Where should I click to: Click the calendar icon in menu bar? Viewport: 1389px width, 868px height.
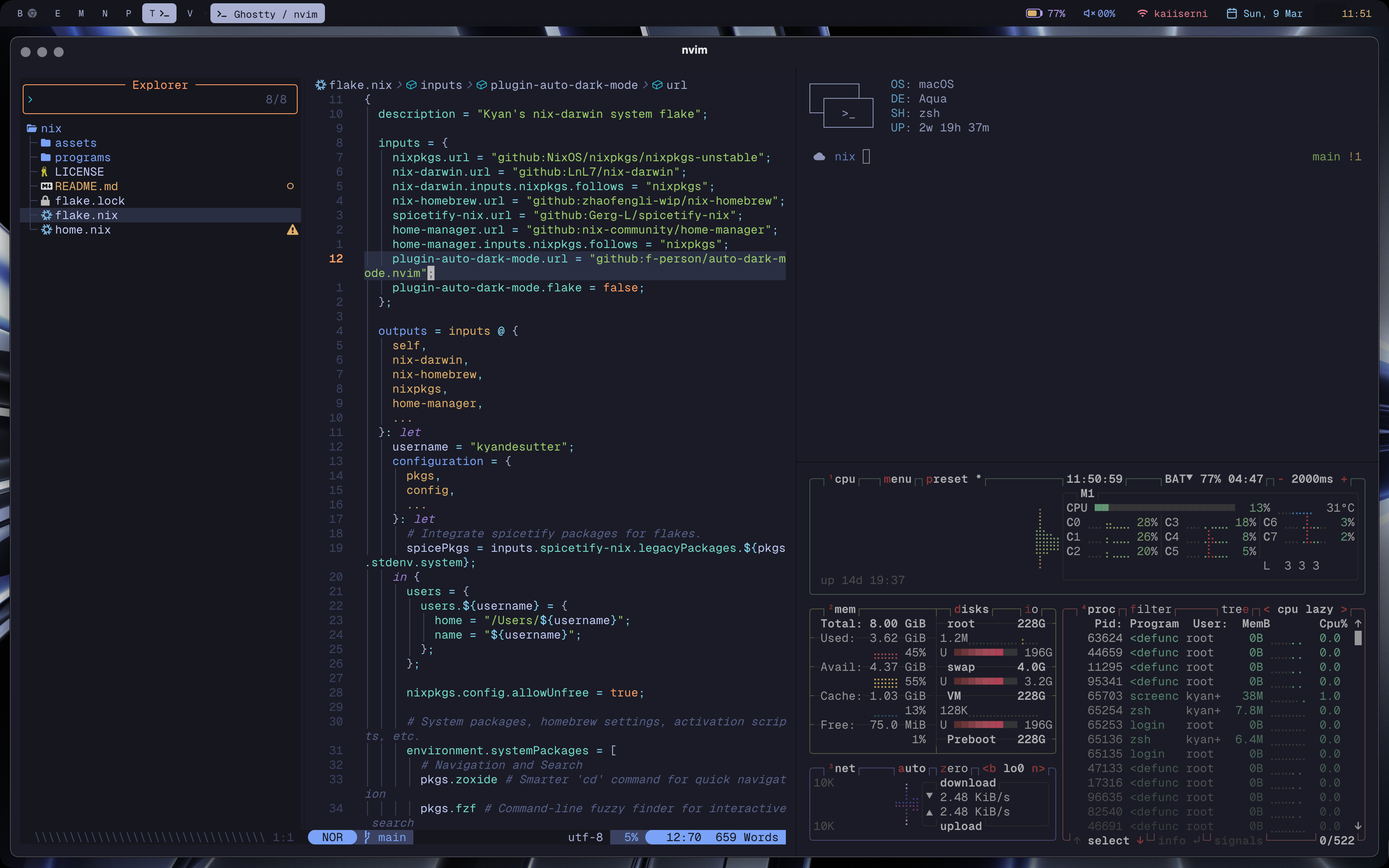[1232, 13]
